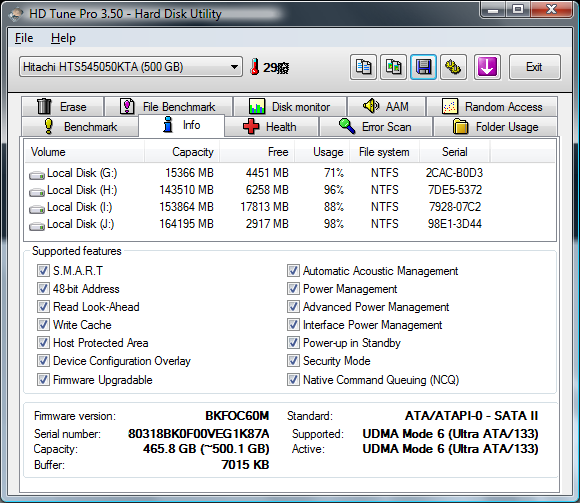The height and width of the screenshot is (503, 580).
Task: Toggle the Power-up in Standby checkbox
Action: point(293,342)
